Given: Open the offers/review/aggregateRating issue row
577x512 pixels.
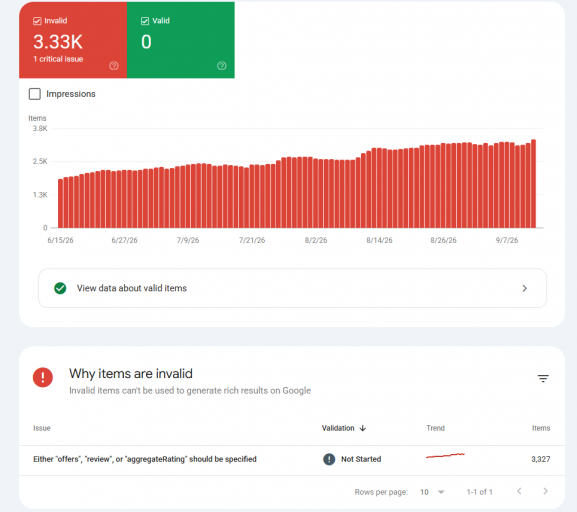Looking at the screenshot, I should (292, 459).
